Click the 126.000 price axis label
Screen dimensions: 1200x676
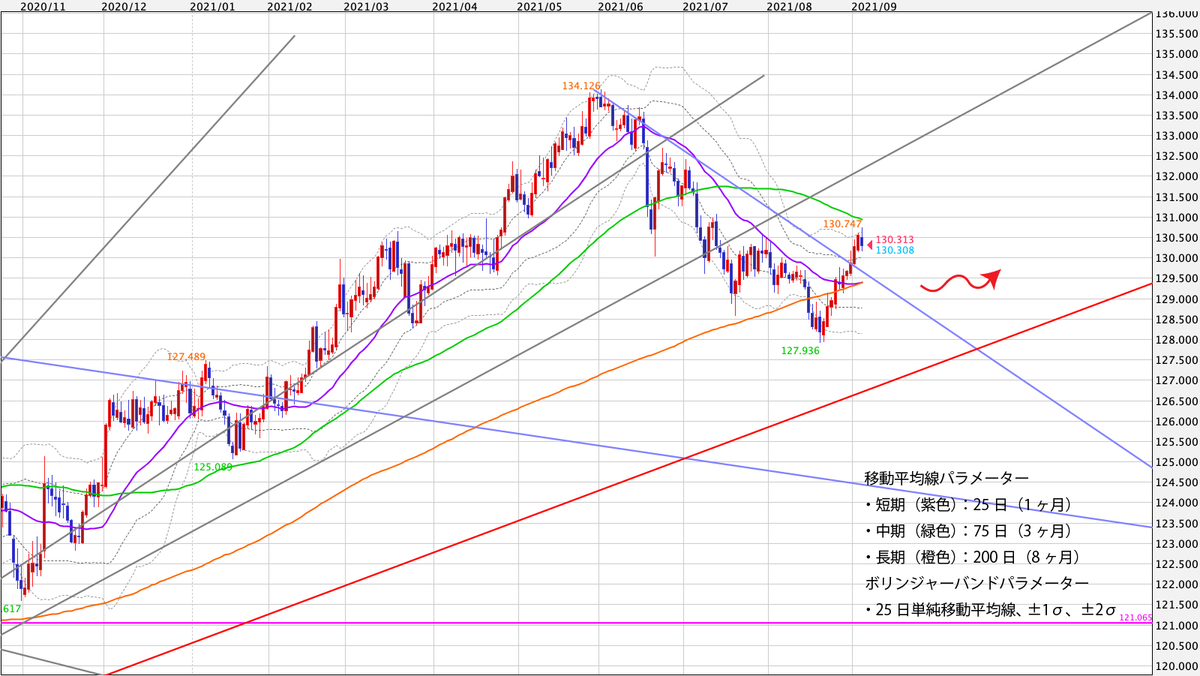point(1178,421)
